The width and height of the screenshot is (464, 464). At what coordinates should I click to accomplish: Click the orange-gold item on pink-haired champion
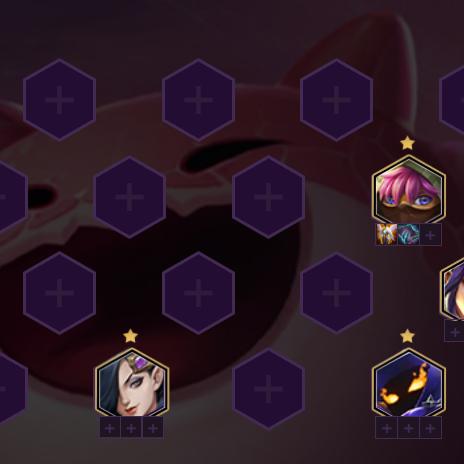[x=387, y=235]
